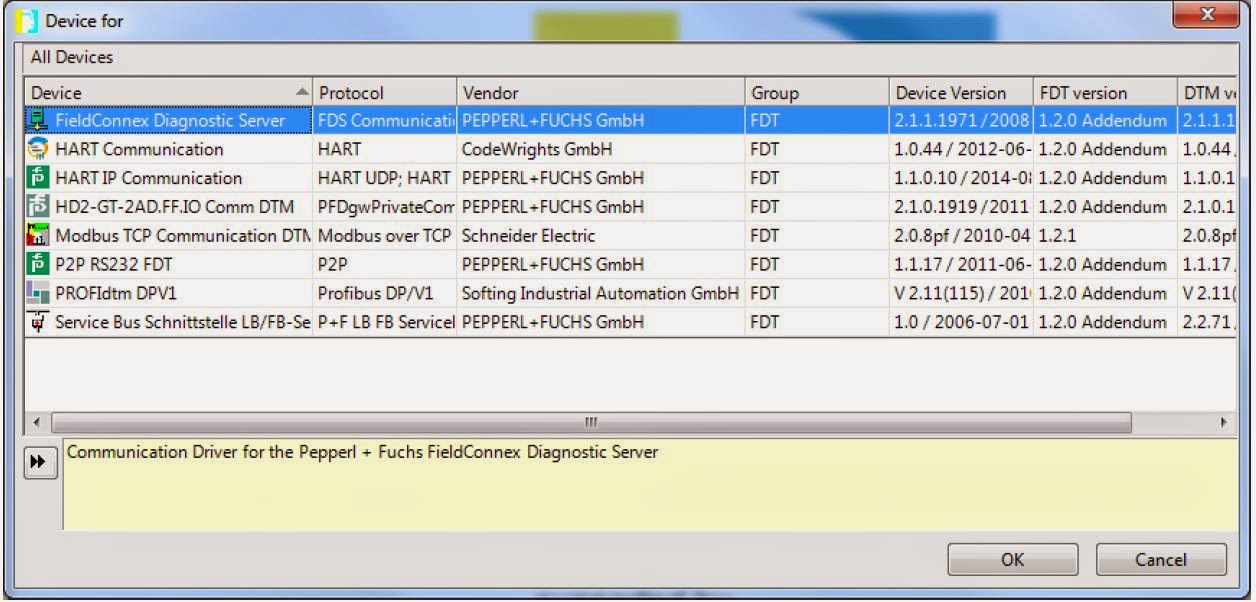Click the Modbus over TCP protocol cell
The image size is (1256, 602).
point(385,237)
